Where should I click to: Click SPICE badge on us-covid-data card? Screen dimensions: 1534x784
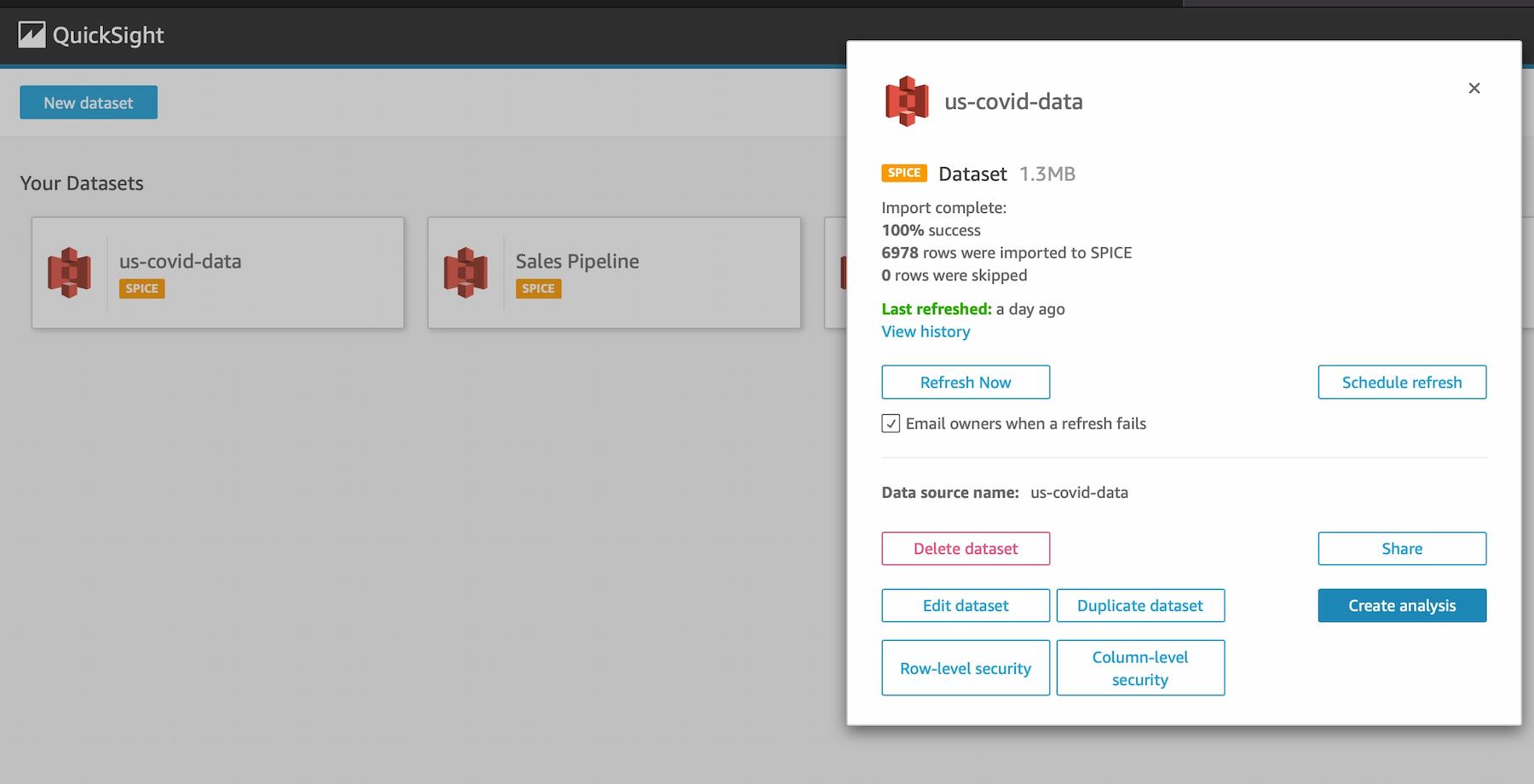point(141,289)
